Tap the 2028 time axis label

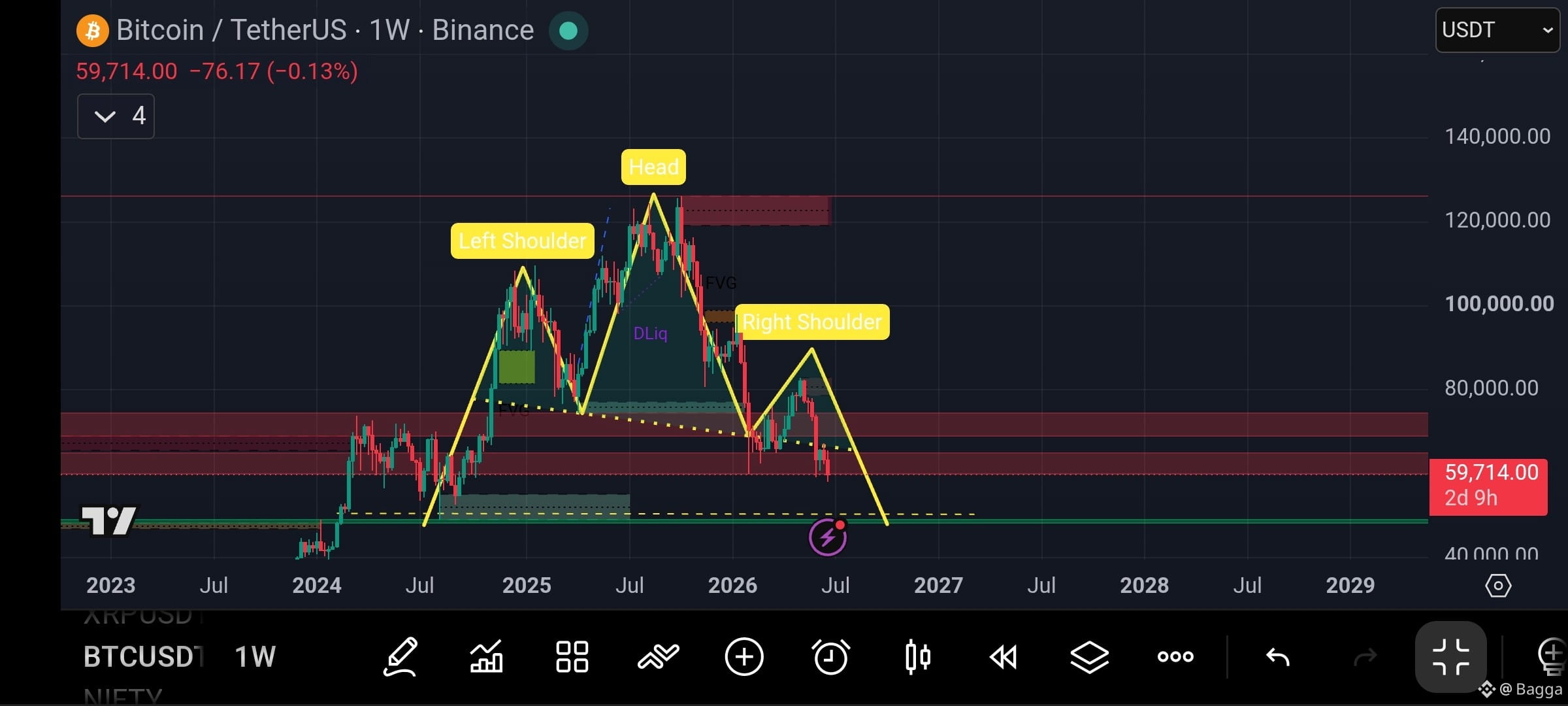[x=1145, y=585]
